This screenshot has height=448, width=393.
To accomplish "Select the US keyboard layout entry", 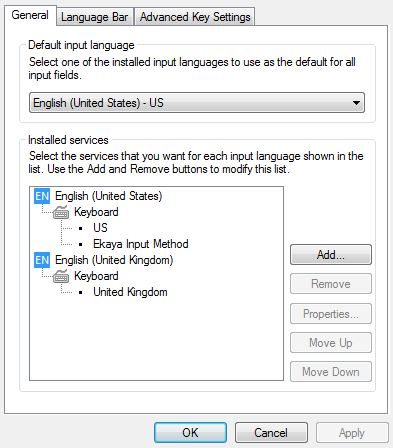I will pyautogui.click(x=100, y=228).
